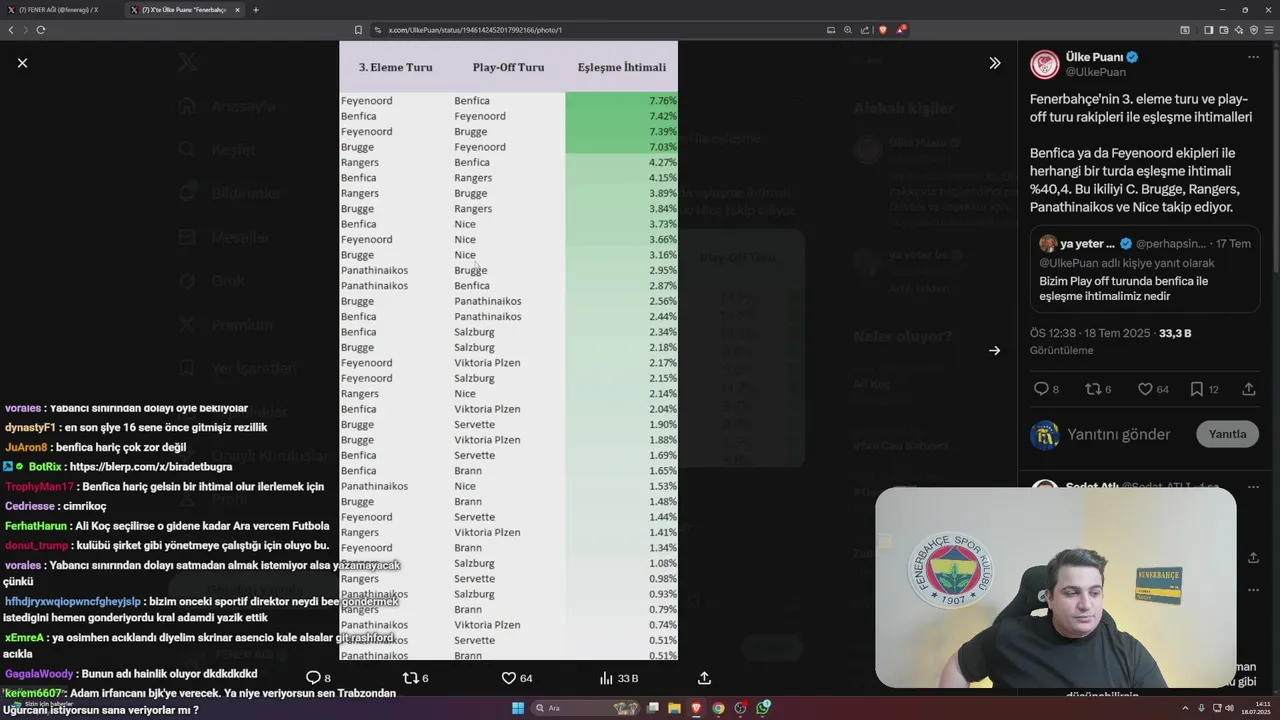Reload the current page
This screenshot has height=720, width=1280.
pos(41,30)
